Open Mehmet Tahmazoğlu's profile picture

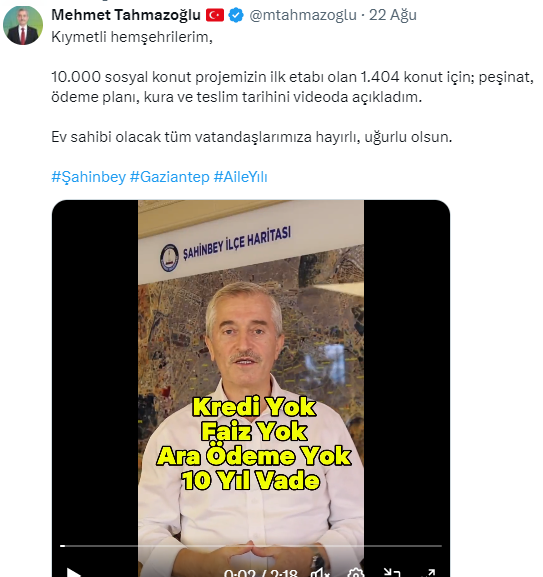[x=23, y=25]
